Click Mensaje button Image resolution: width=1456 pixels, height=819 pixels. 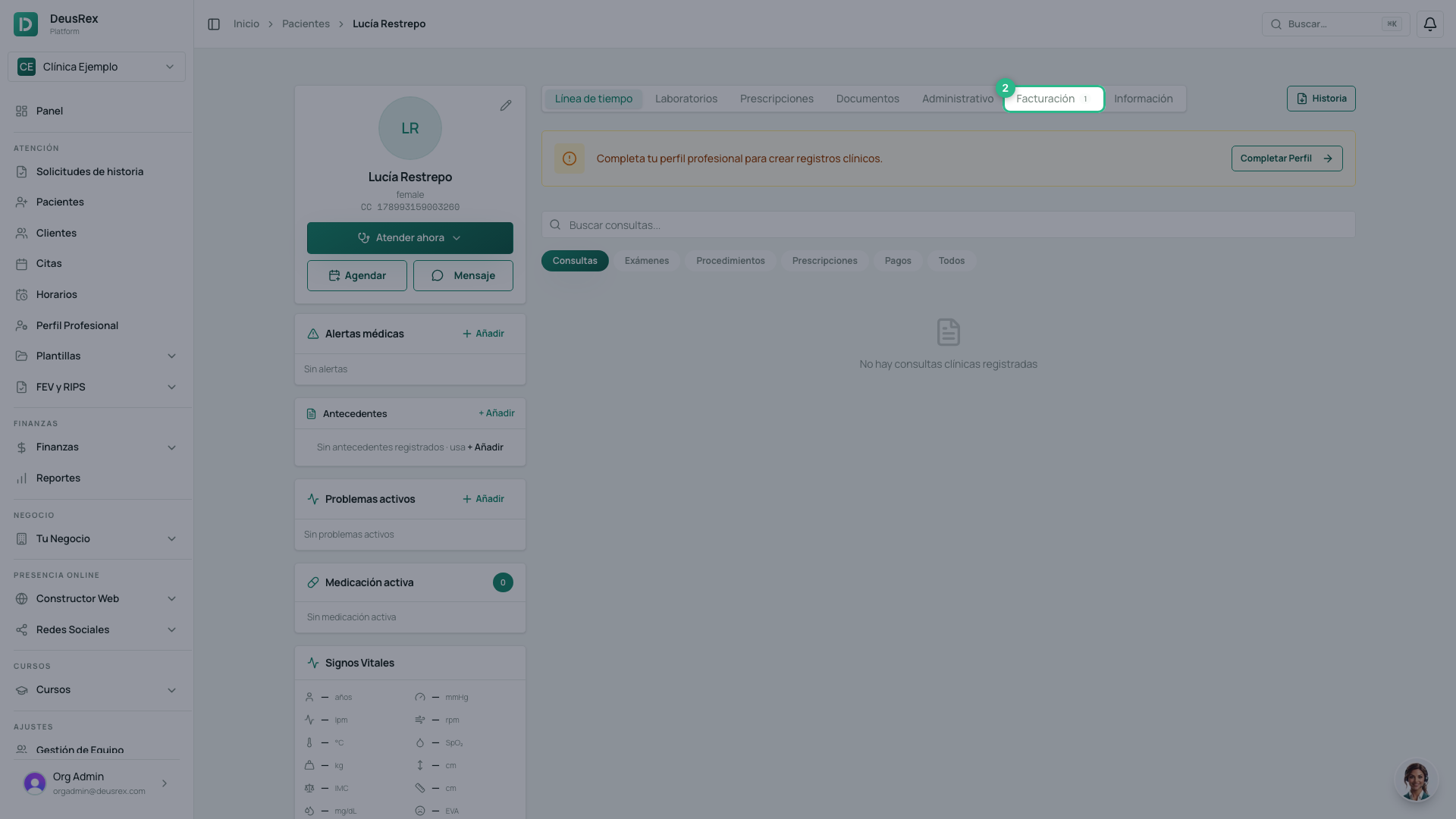[463, 276]
